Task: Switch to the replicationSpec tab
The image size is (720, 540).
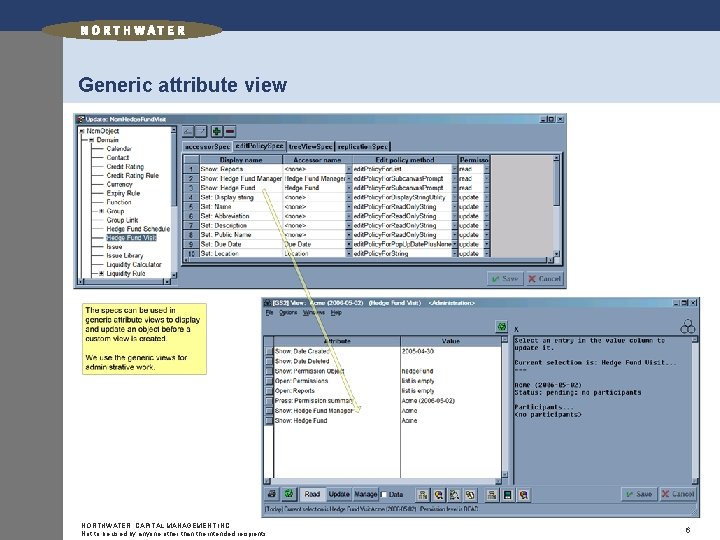Action: click(362, 146)
